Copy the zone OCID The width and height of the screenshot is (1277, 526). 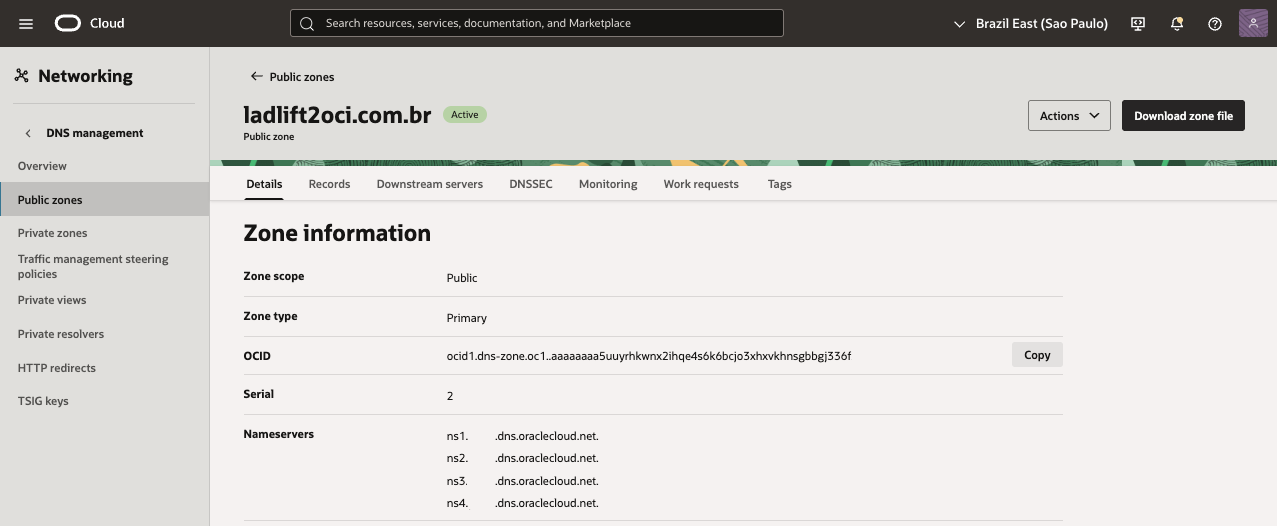pyautogui.click(x=1037, y=355)
